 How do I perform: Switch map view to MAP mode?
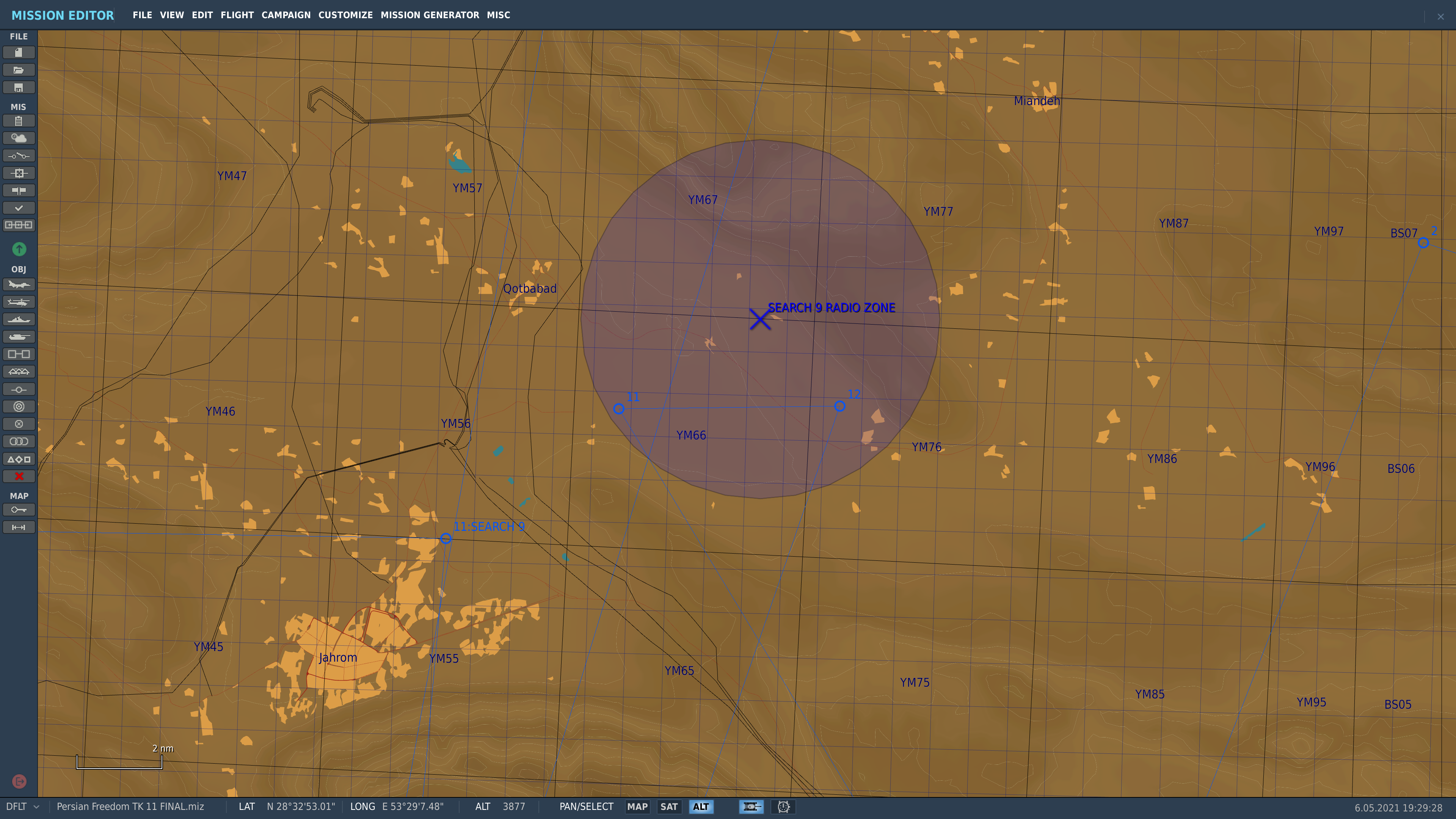click(x=637, y=806)
